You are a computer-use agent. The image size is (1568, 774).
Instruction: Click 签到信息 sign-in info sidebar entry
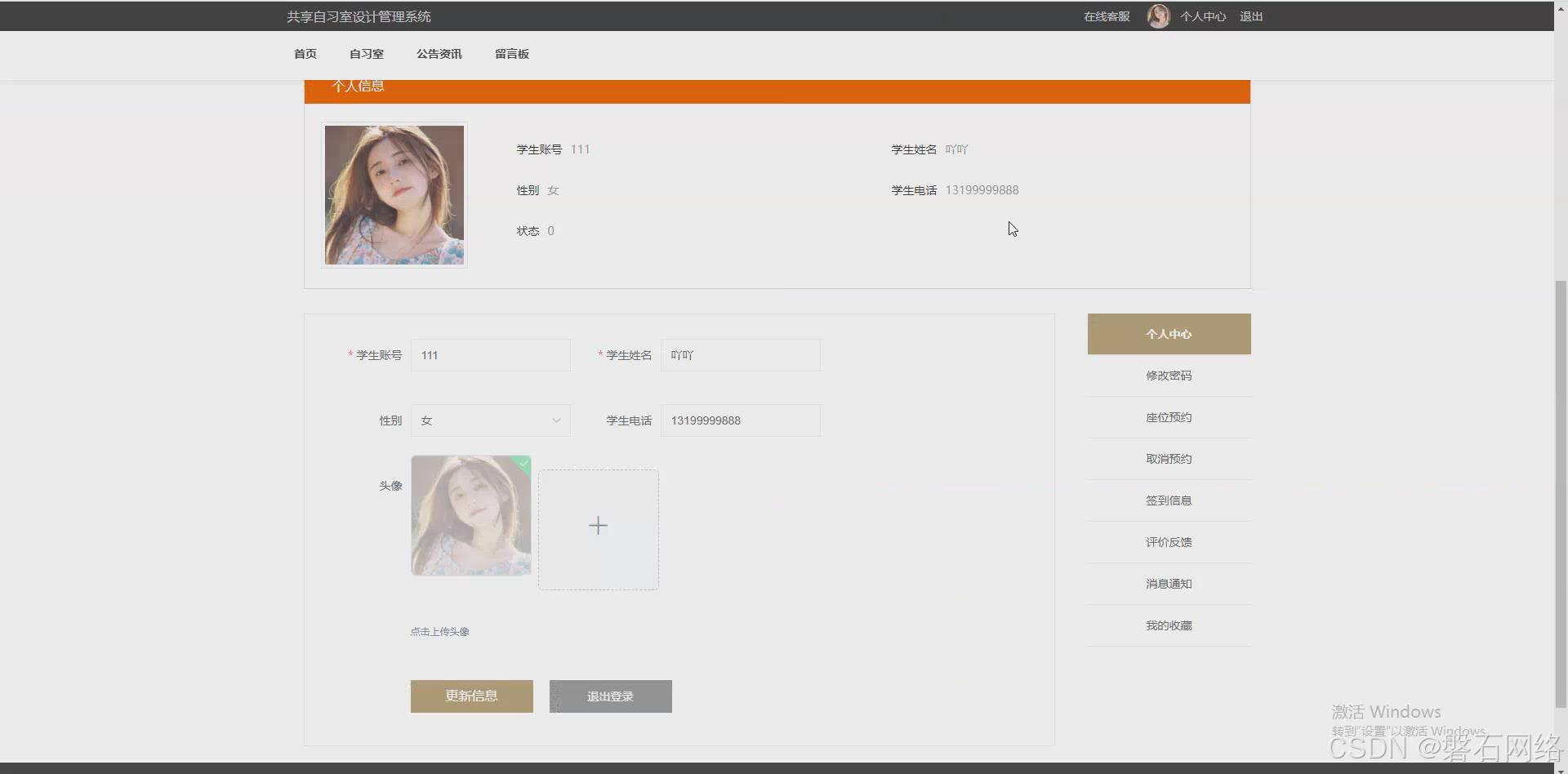(1169, 500)
